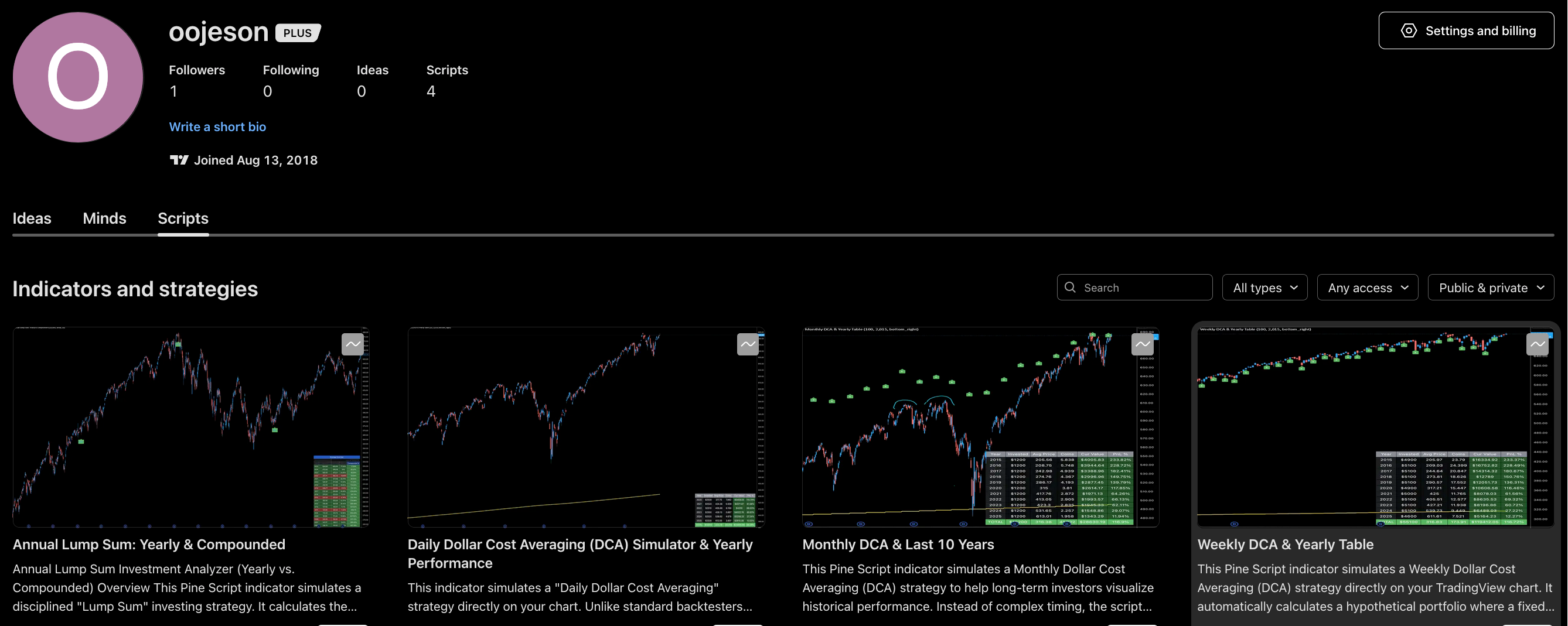Open Annual Lump Sum chart thumbnail

[190, 427]
